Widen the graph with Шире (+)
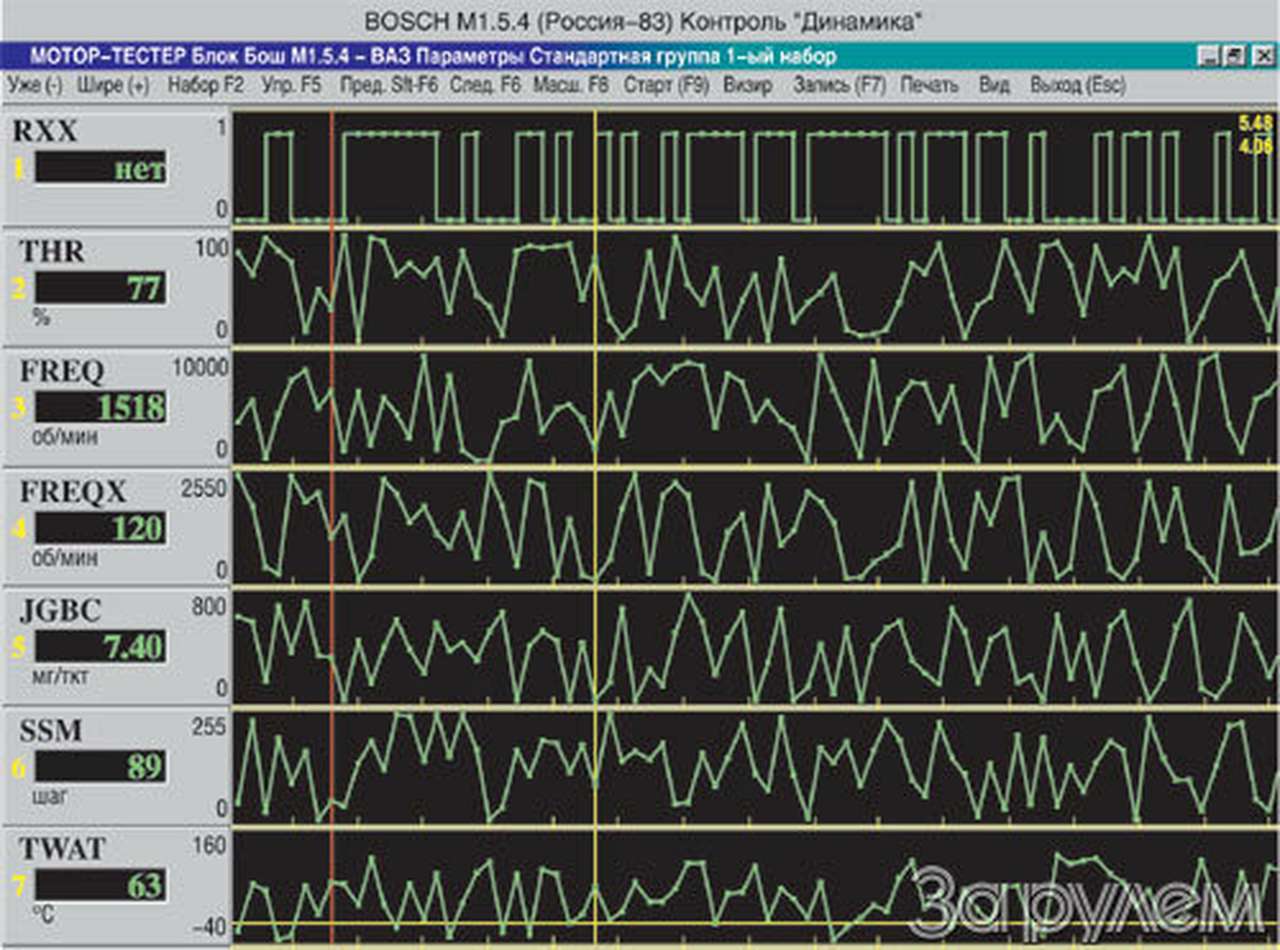1280x950 pixels. (113, 86)
